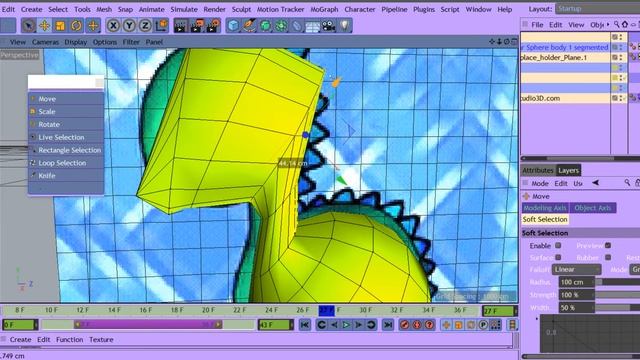Viewport: 640px width, 360px height.
Task: Go to start of animation
Action: 304,325
